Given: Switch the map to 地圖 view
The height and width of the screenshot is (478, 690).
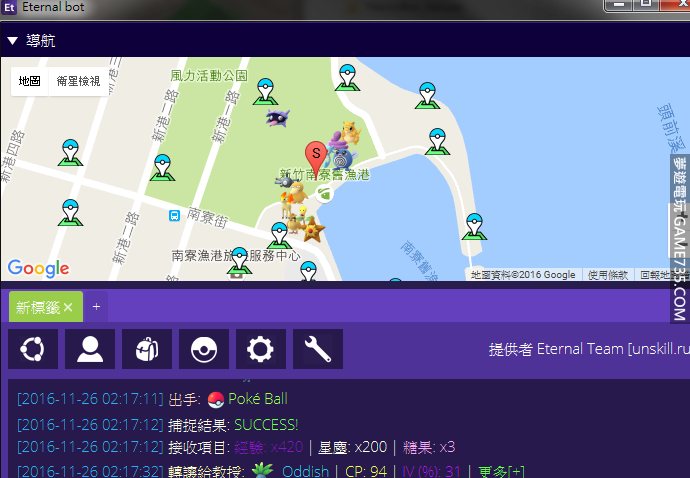Looking at the screenshot, I should (29, 81).
